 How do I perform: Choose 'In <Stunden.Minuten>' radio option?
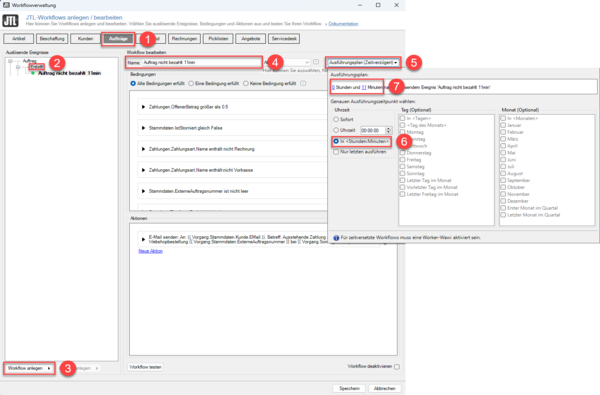(336, 141)
